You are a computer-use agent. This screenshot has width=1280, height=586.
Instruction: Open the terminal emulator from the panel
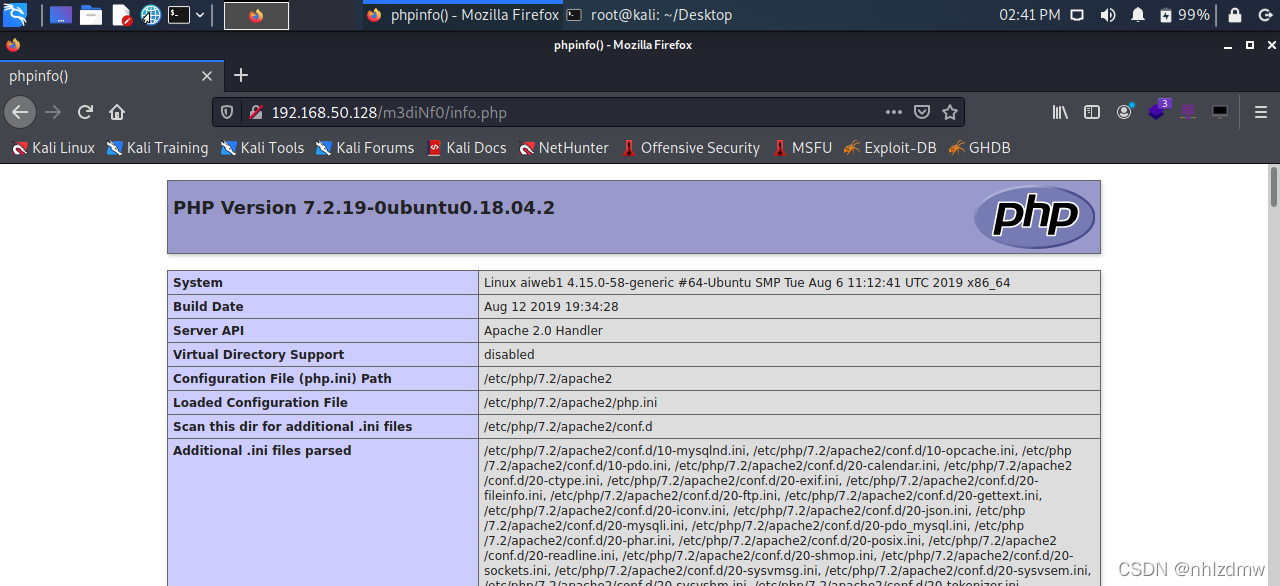tap(178, 15)
